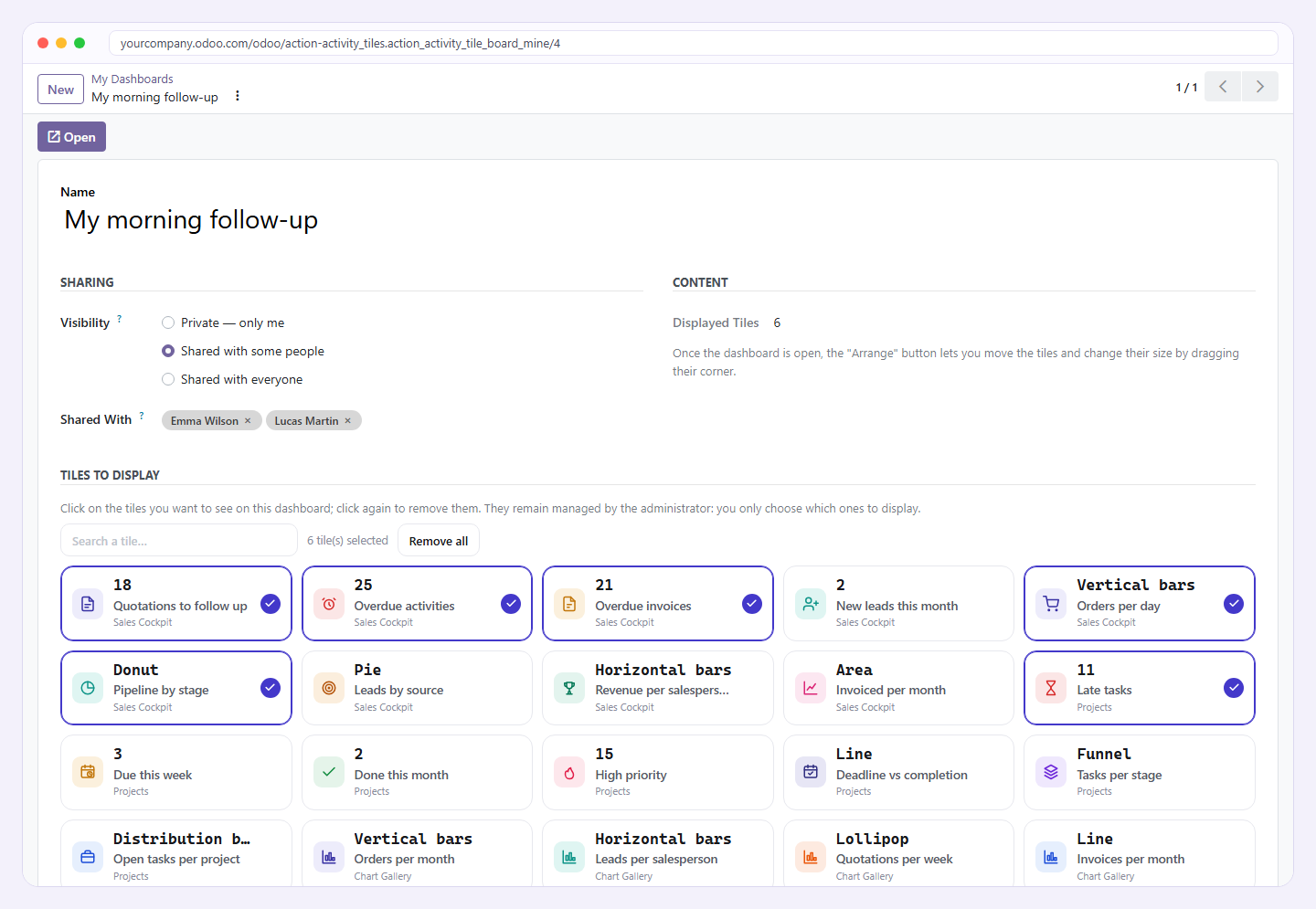
Task: Click the Shared With help question mark
Action: [142, 416]
